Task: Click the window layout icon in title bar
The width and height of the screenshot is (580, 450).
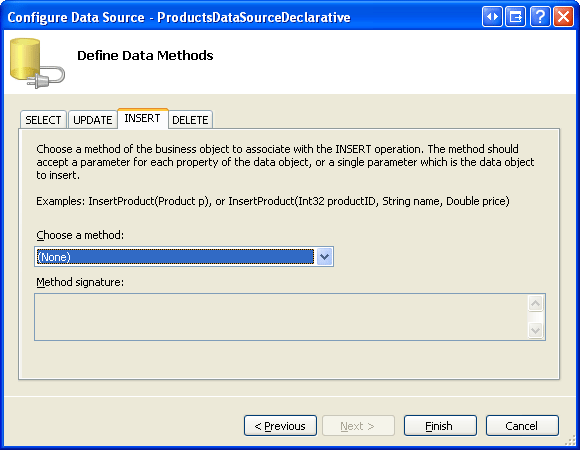Action: coord(516,17)
